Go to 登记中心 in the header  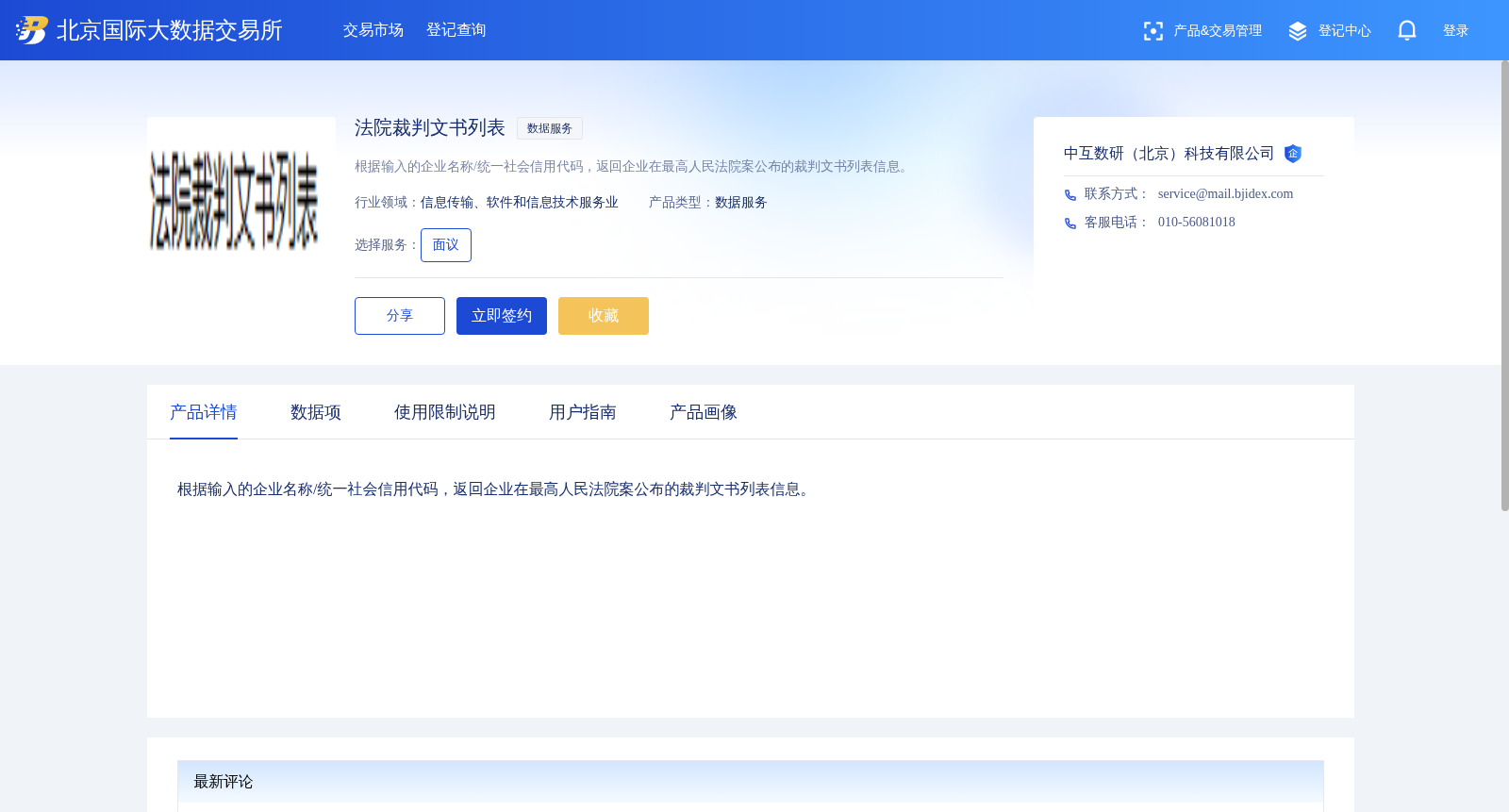[x=1345, y=31]
